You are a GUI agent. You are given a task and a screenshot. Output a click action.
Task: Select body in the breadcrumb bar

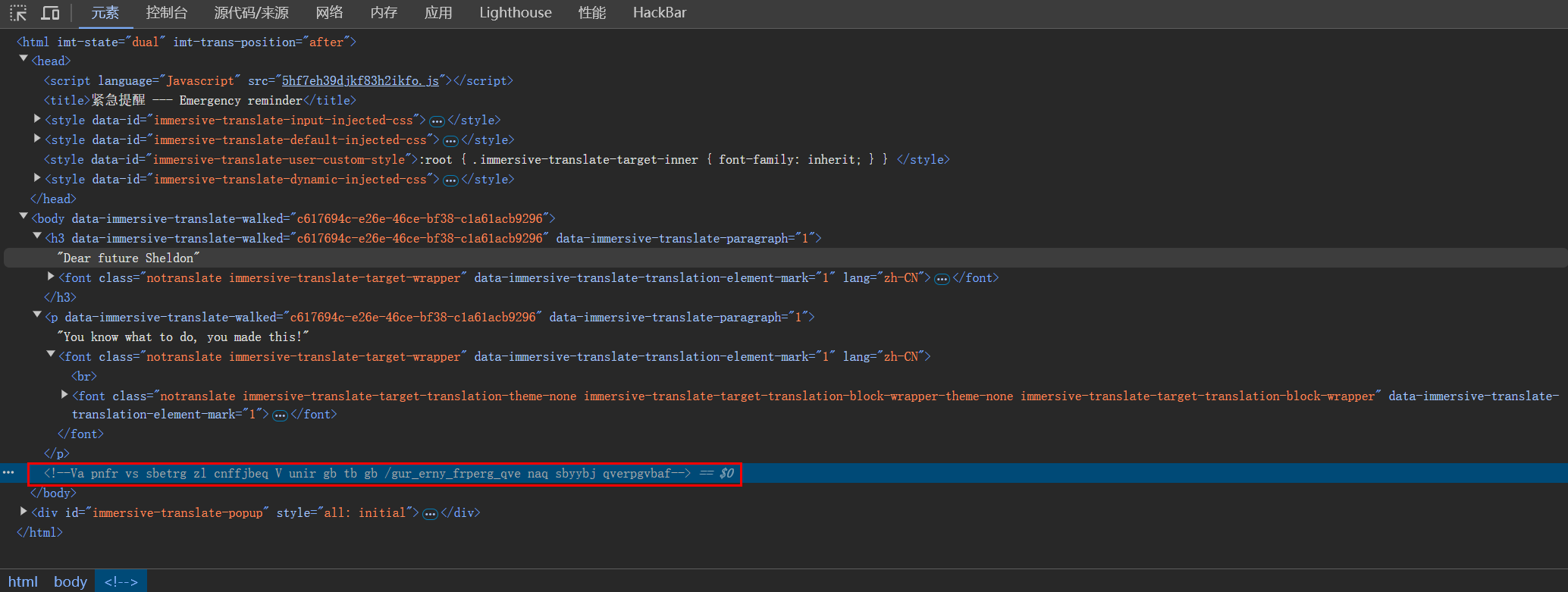pyautogui.click(x=71, y=581)
